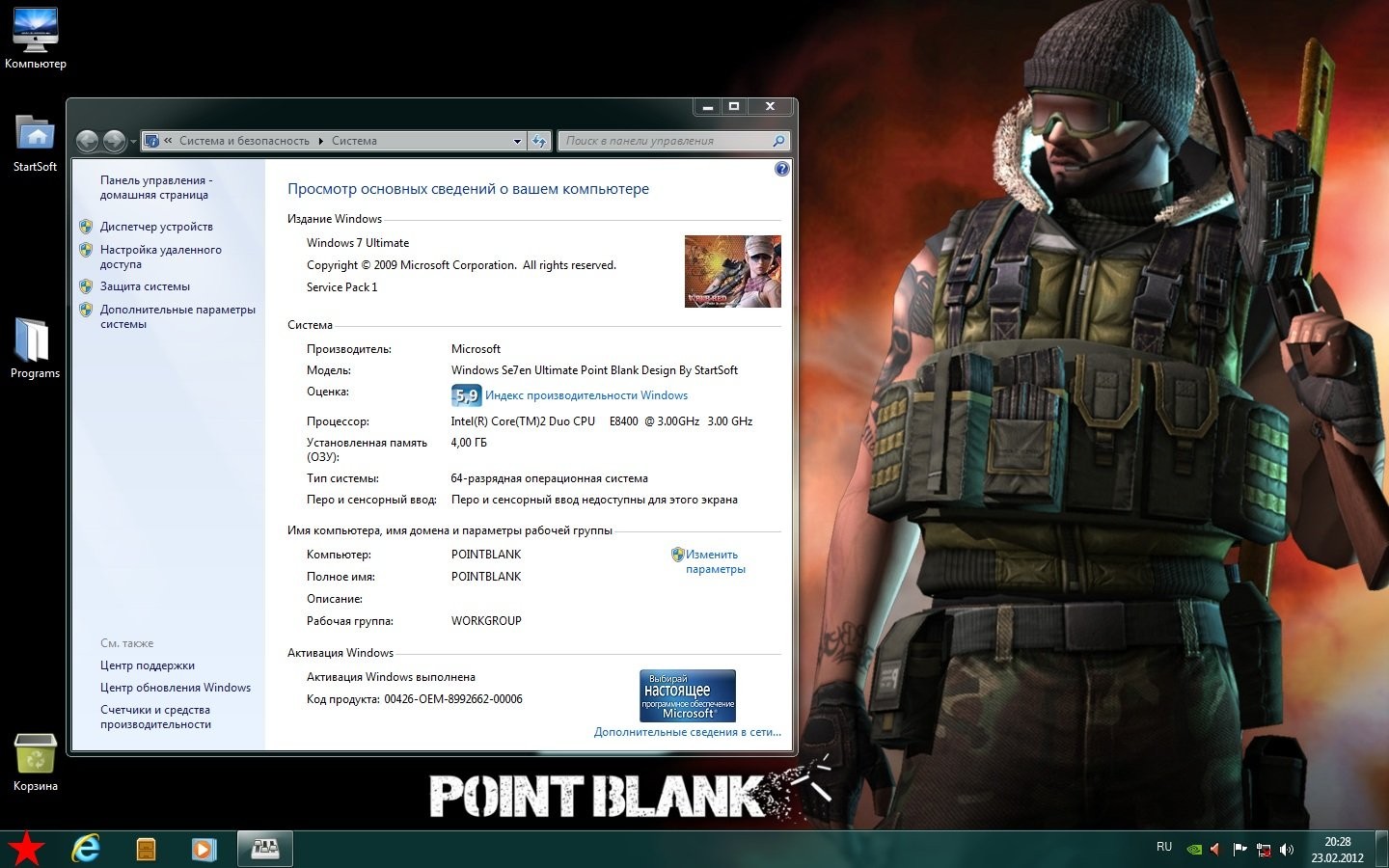Click the Show desktop strip
Screen dimensions: 1389x868
[1382, 850]
